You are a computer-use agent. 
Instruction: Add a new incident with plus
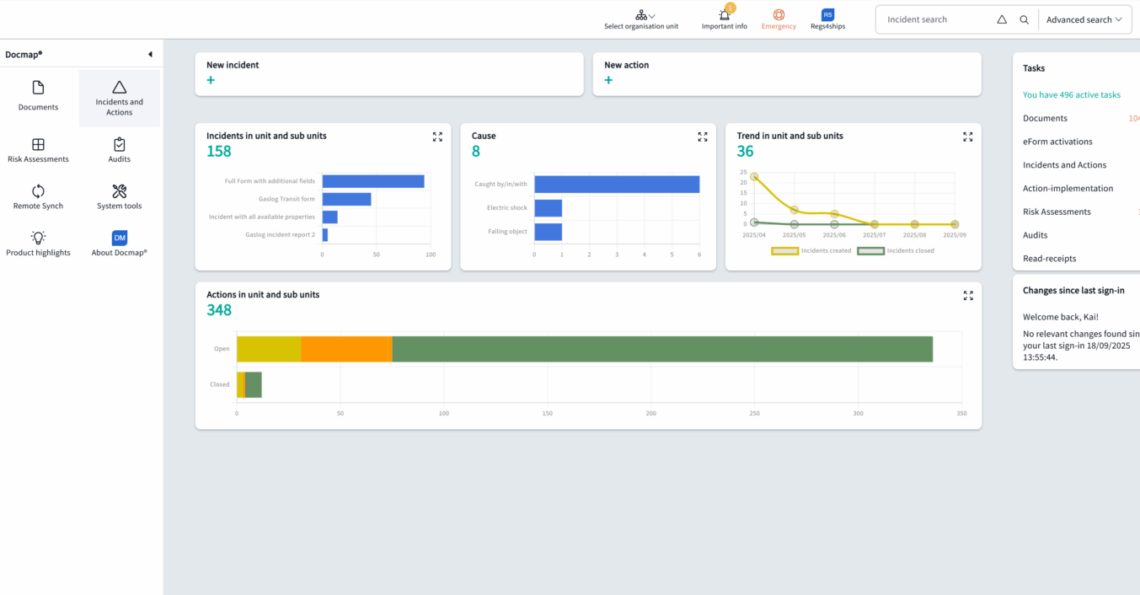211,80
